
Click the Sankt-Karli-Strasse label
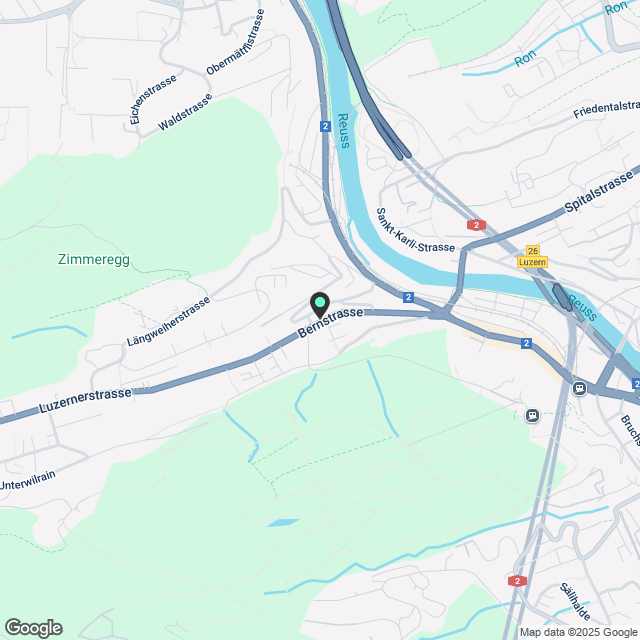pos(415,231)
